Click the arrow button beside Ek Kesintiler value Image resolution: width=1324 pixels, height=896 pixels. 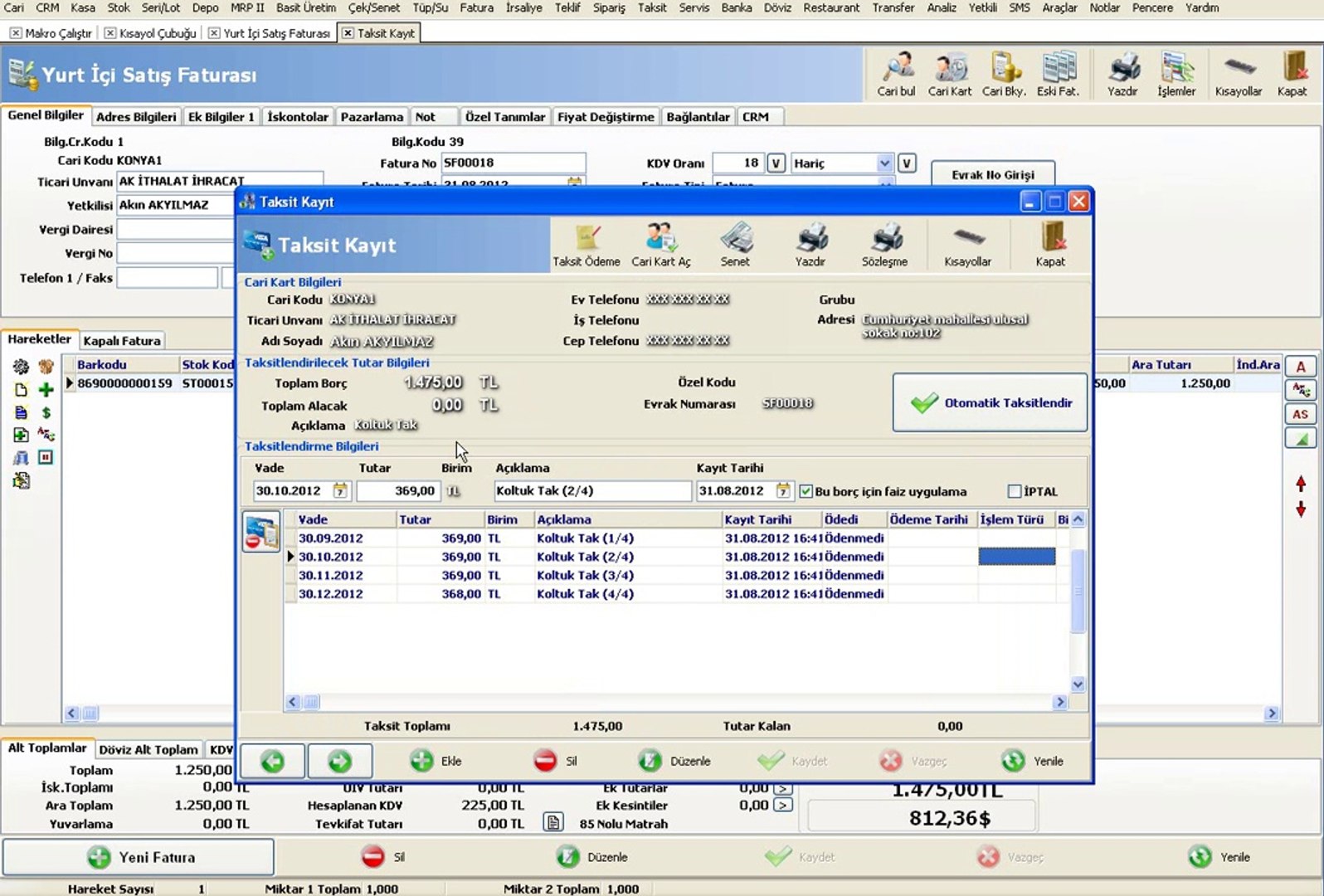pyautogui.click(x=783, y=805)
